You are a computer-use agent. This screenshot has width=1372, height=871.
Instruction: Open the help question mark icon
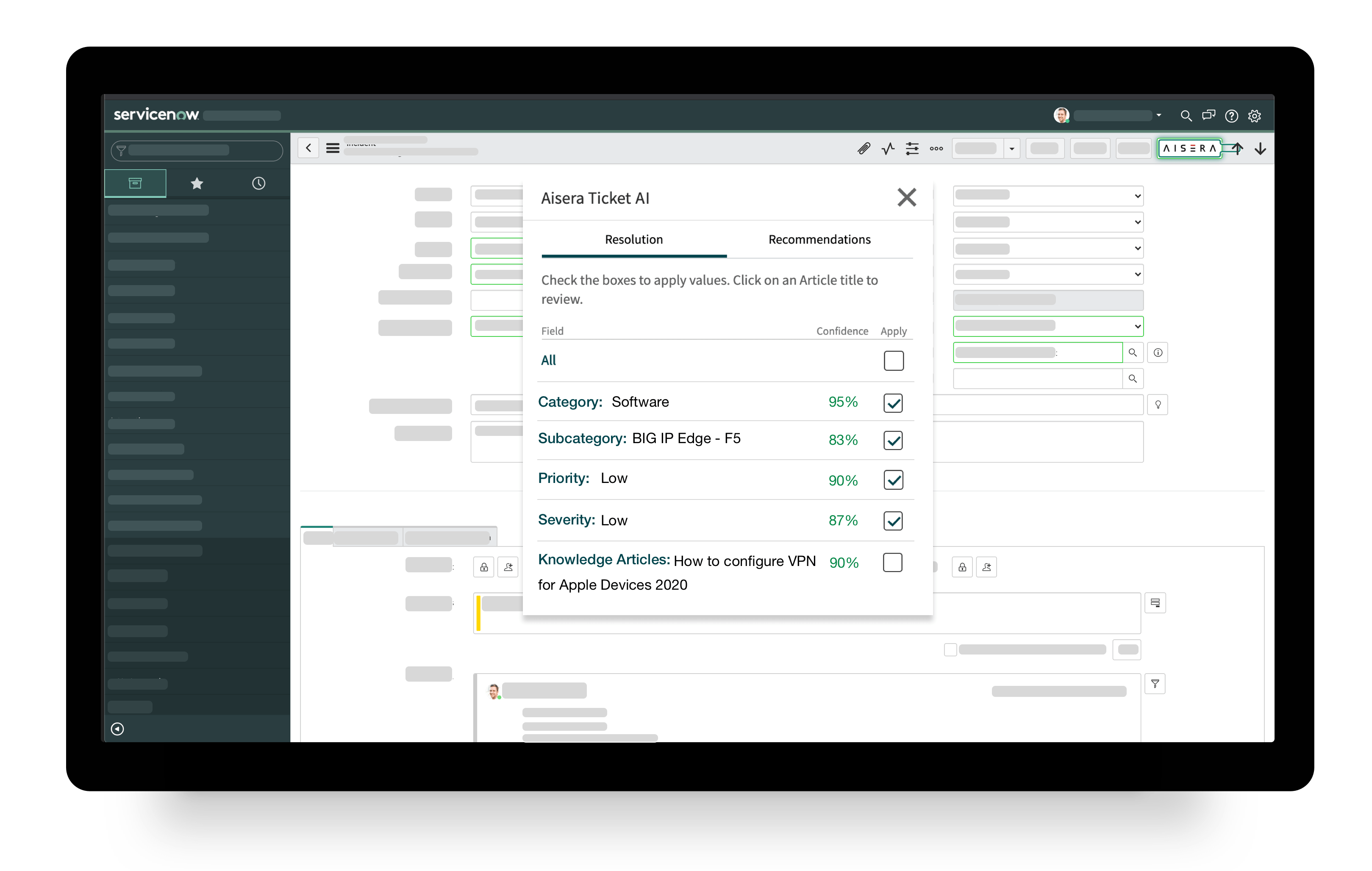coord(1231,116)
